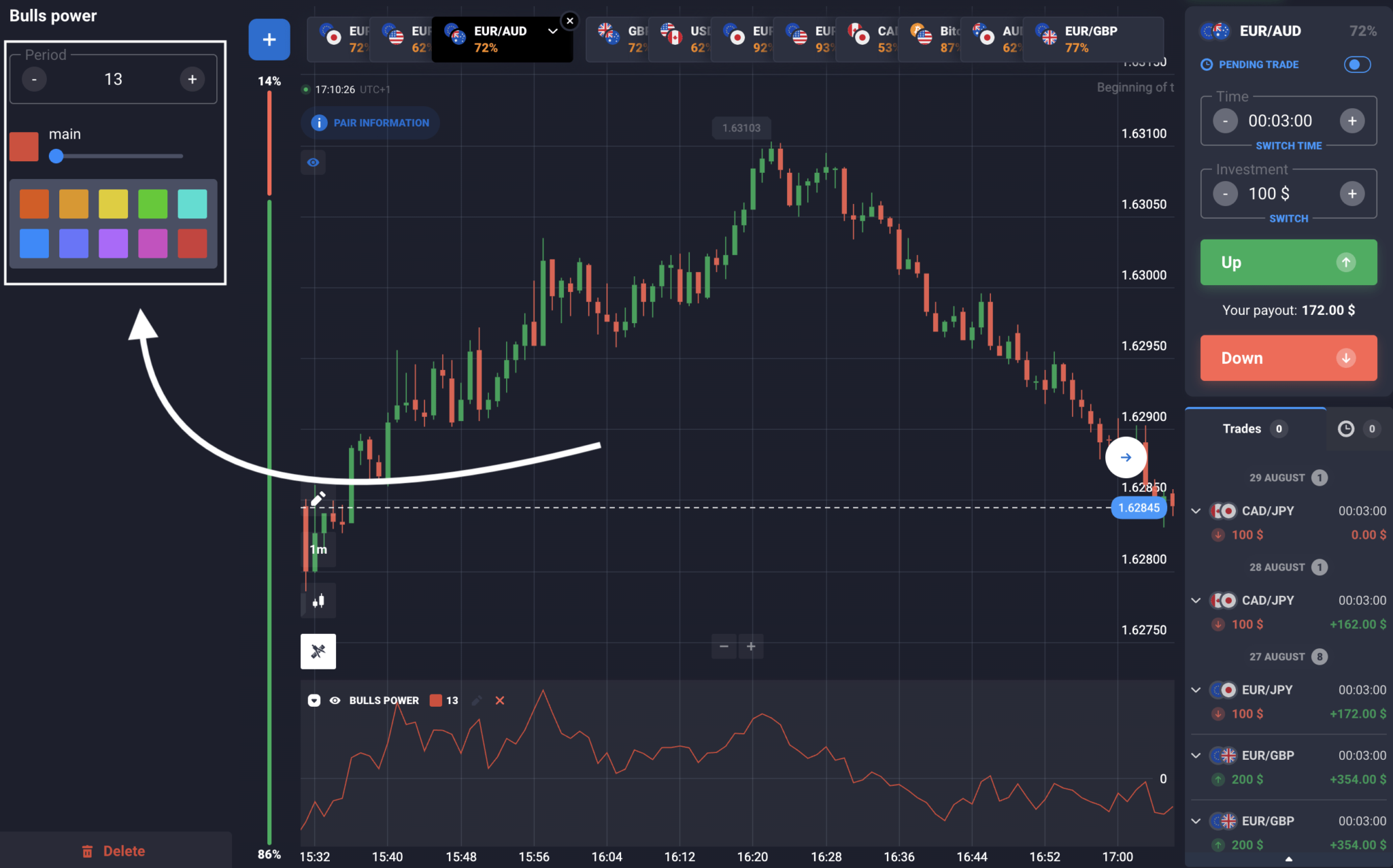
Task: Switch to the EUR/GBP 77% tab
Action: pos(1092,39)
